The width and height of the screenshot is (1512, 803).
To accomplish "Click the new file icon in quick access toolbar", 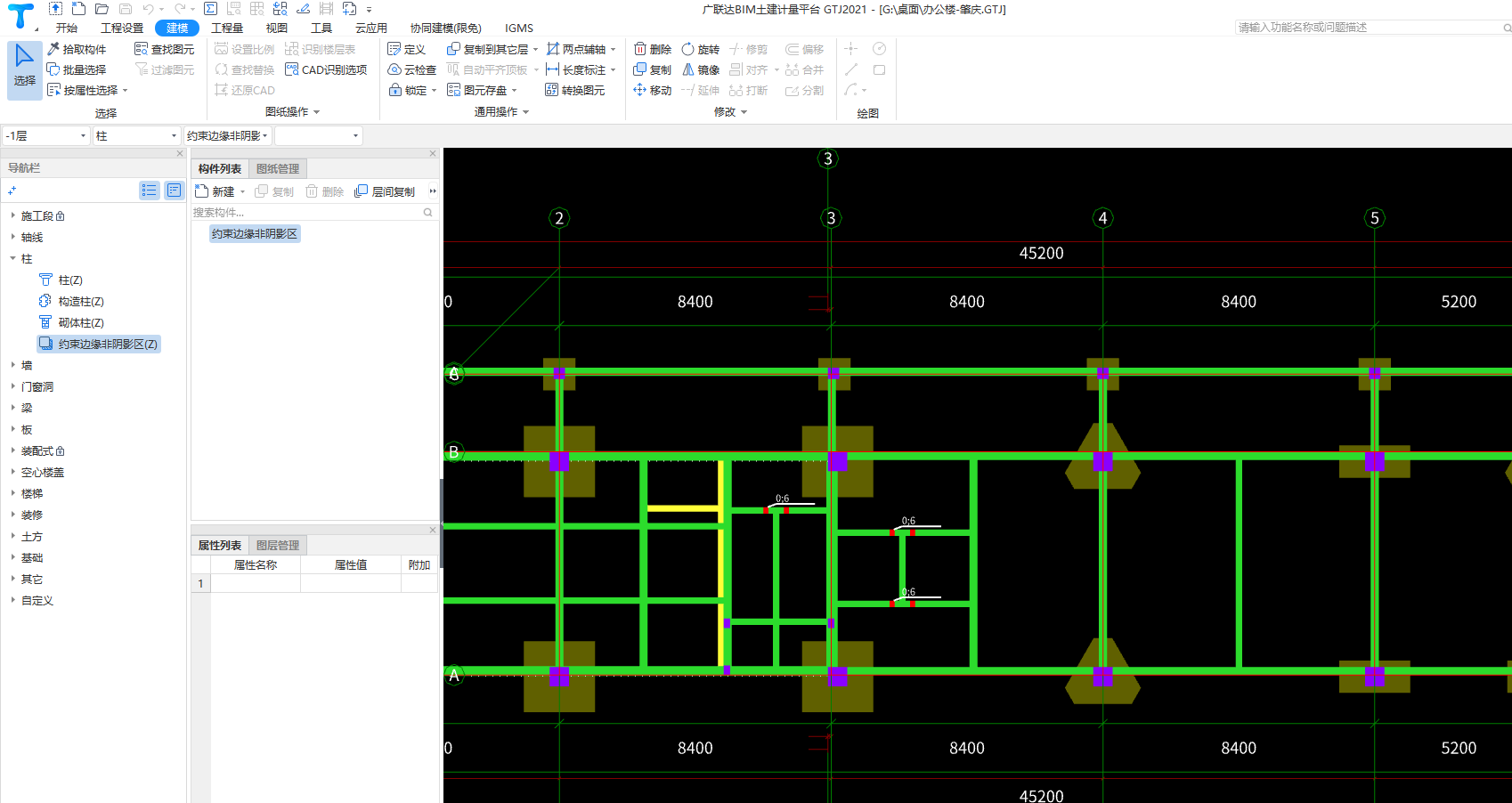I will [78, 9].
